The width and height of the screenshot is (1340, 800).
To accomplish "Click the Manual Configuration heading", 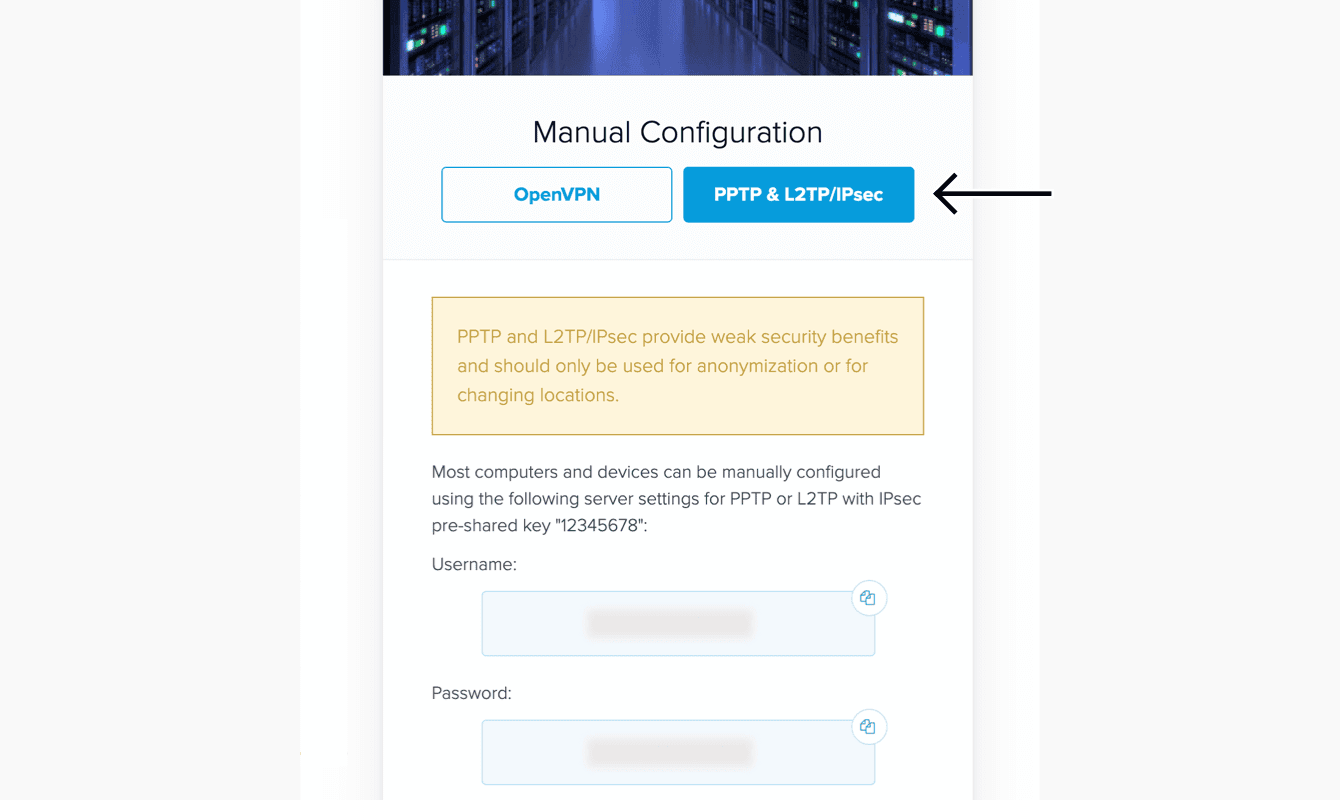I will coord(678,132).
